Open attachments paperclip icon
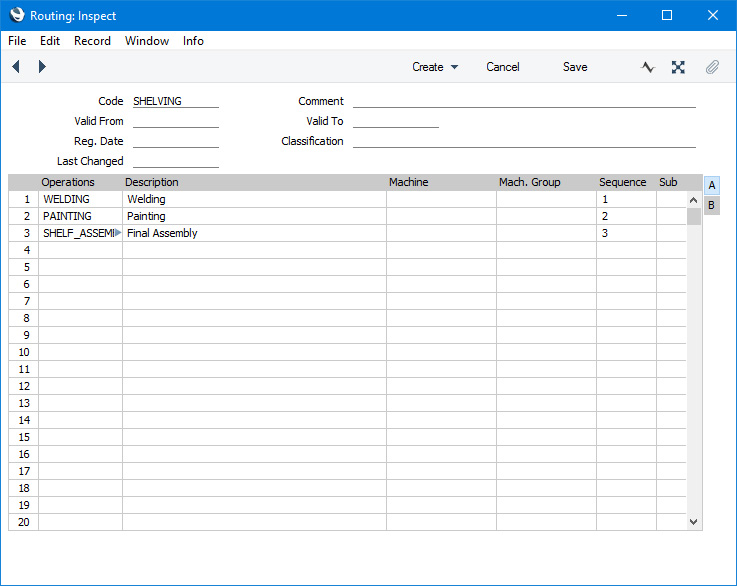 712,67
